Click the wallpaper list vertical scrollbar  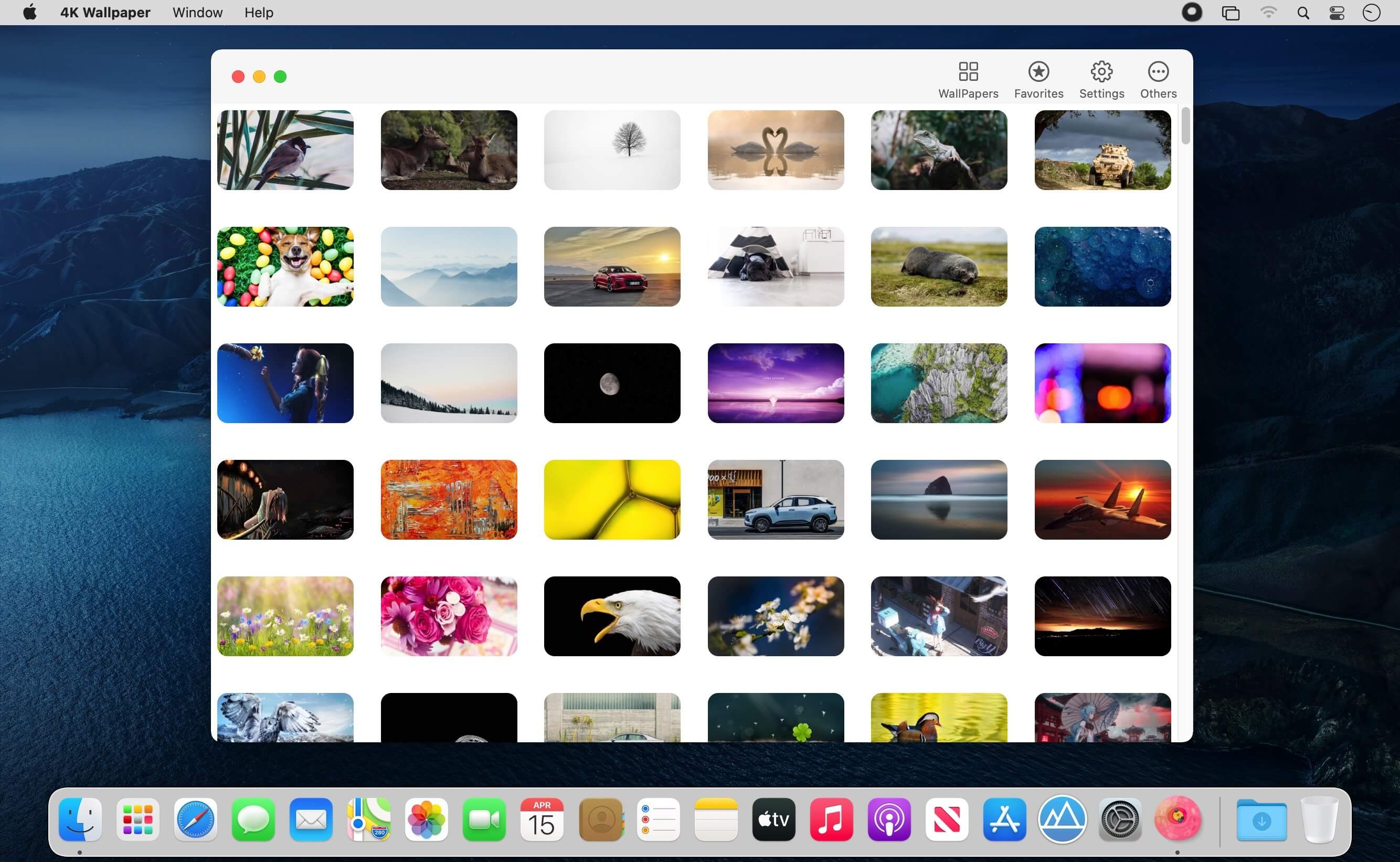pyautogui.click(x=1185, y=127)
